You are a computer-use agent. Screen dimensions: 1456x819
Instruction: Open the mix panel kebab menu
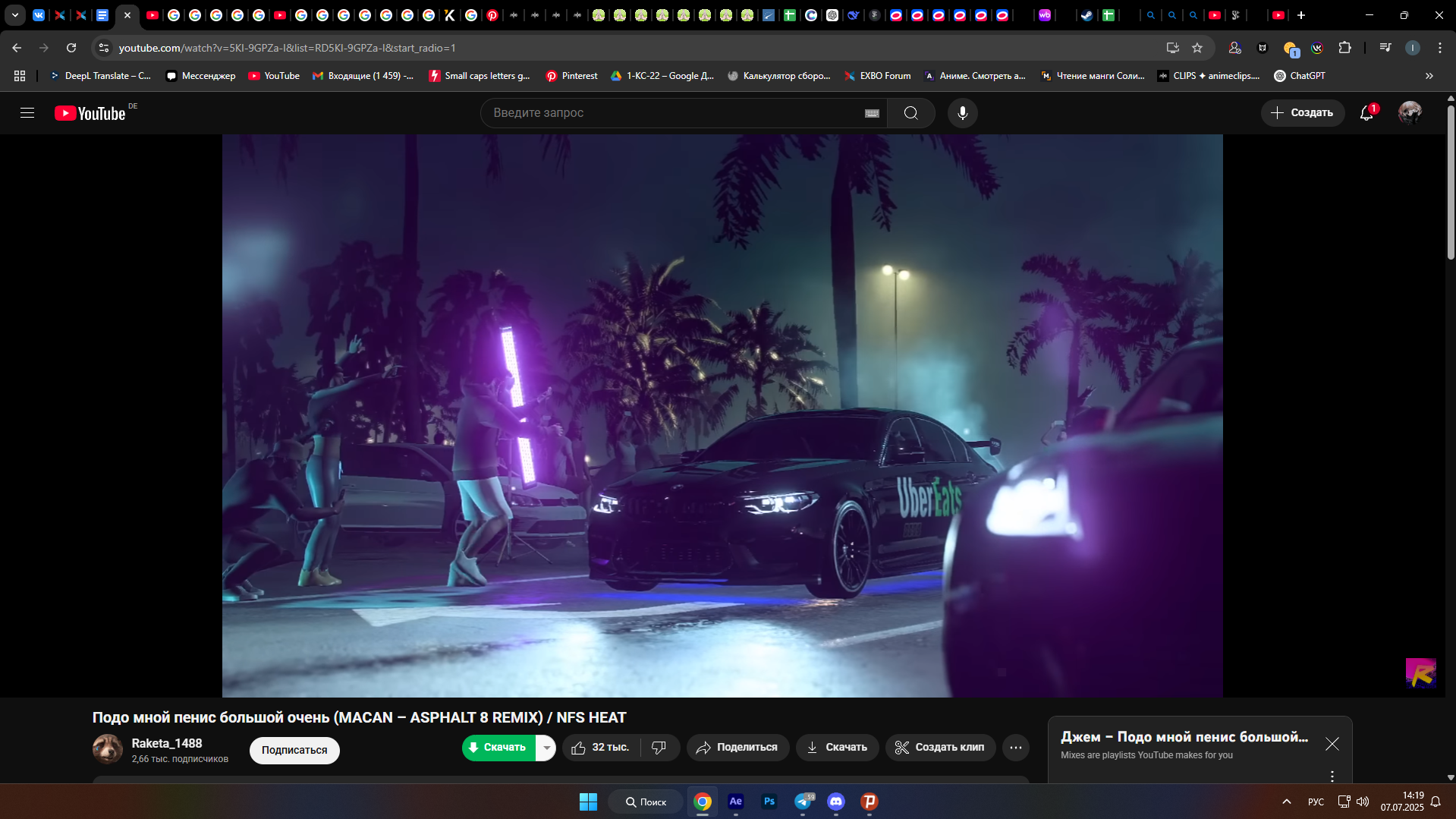click(x=1332, y=776)
